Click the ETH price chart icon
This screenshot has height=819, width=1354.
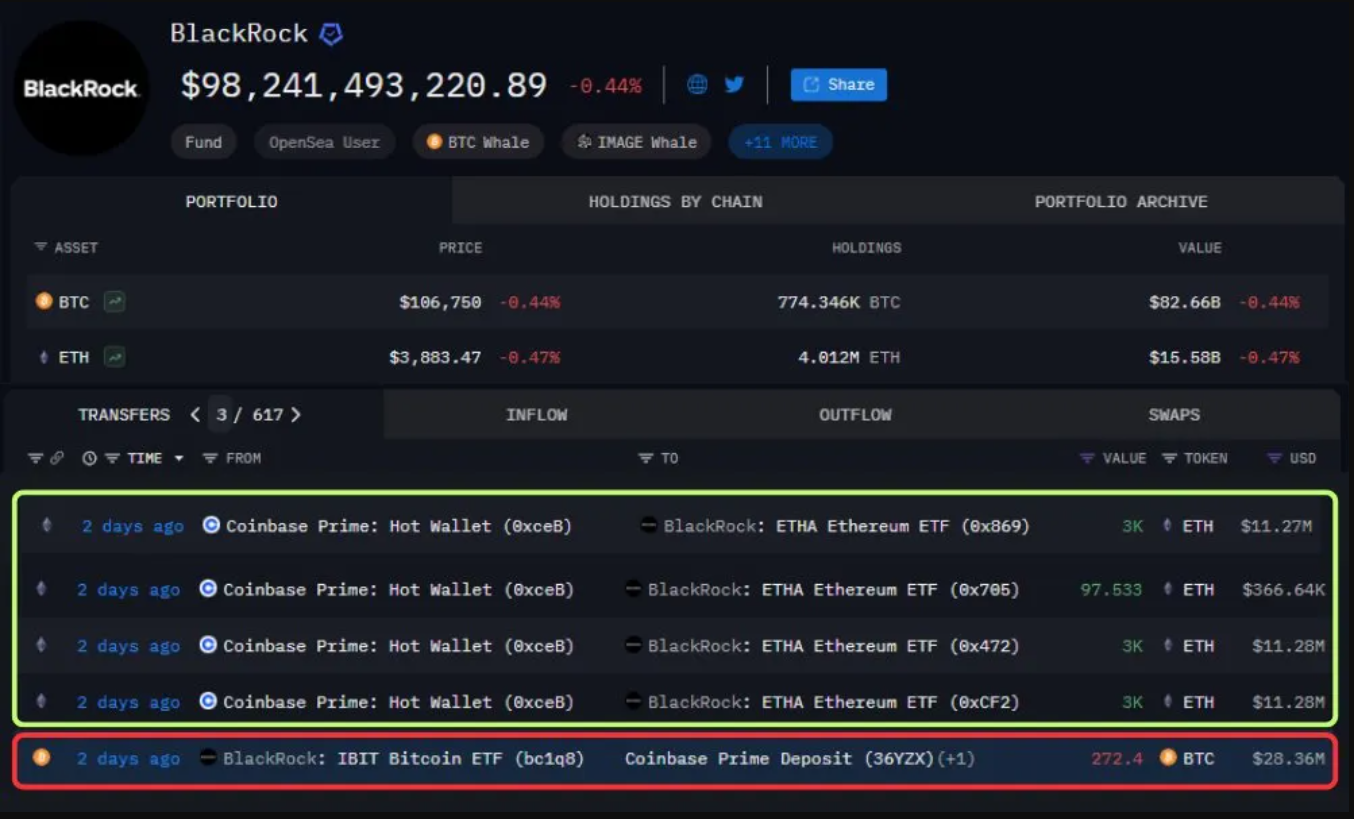(115, 357)
